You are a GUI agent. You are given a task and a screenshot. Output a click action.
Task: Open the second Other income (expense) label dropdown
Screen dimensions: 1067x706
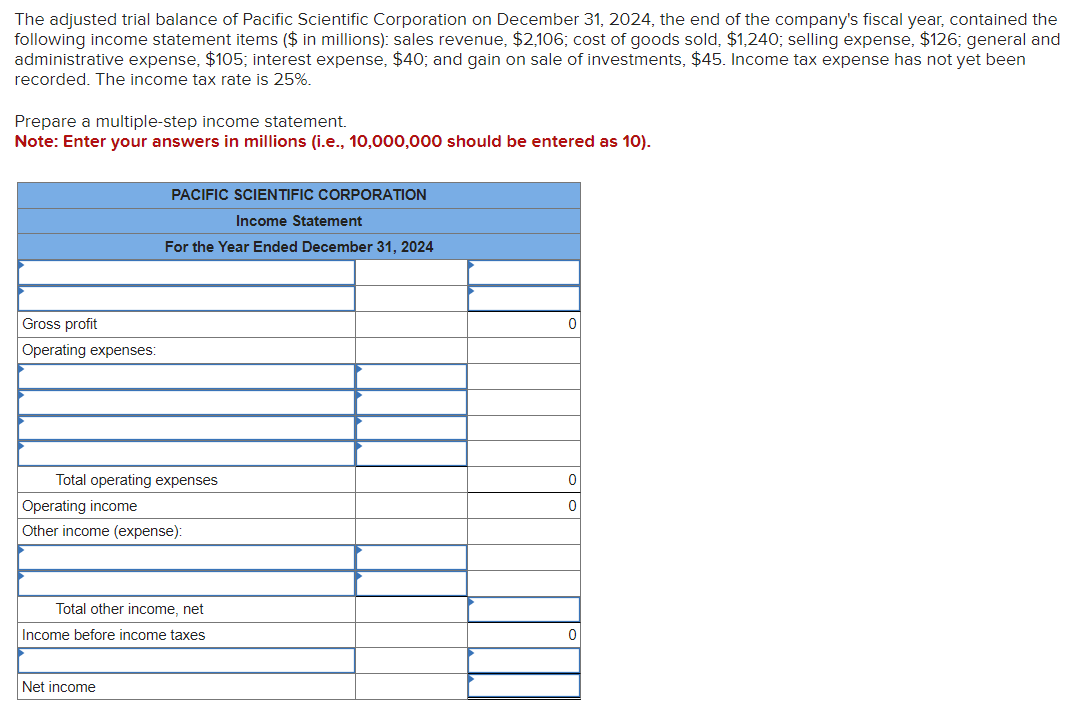tap(186, 583)
